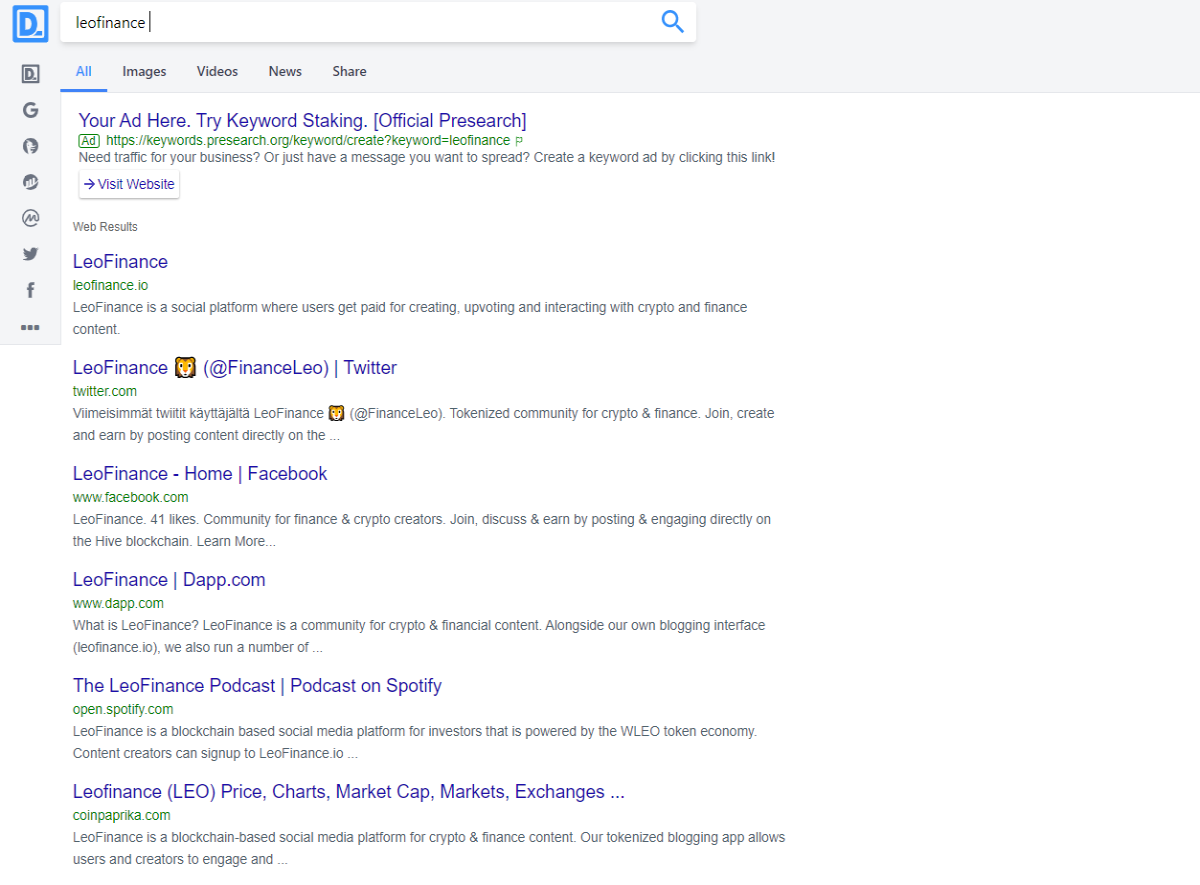Click the magnifying glass search icon
Screen dimensions: 1200x885
[x=673, y=22]
